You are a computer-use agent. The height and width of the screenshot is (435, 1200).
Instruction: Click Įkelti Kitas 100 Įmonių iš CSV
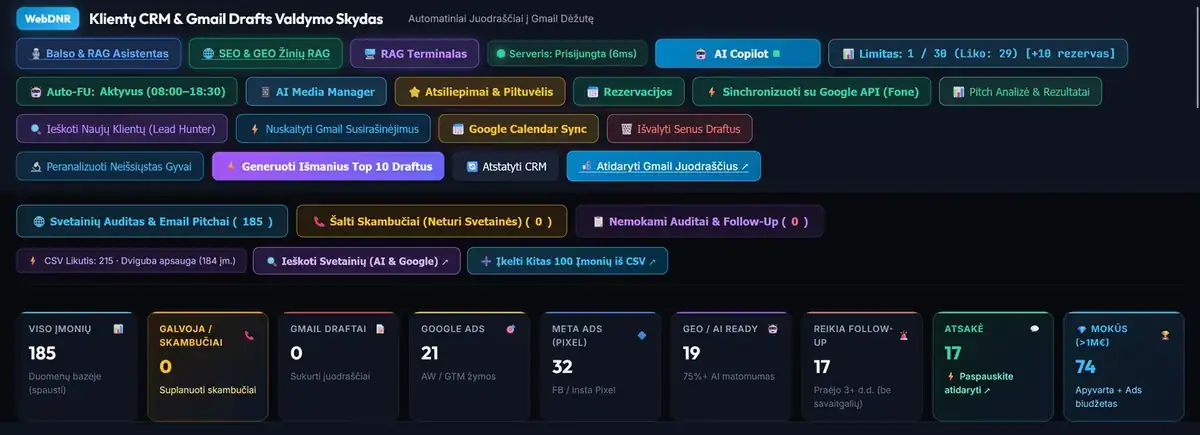click(x=567, y=261)
